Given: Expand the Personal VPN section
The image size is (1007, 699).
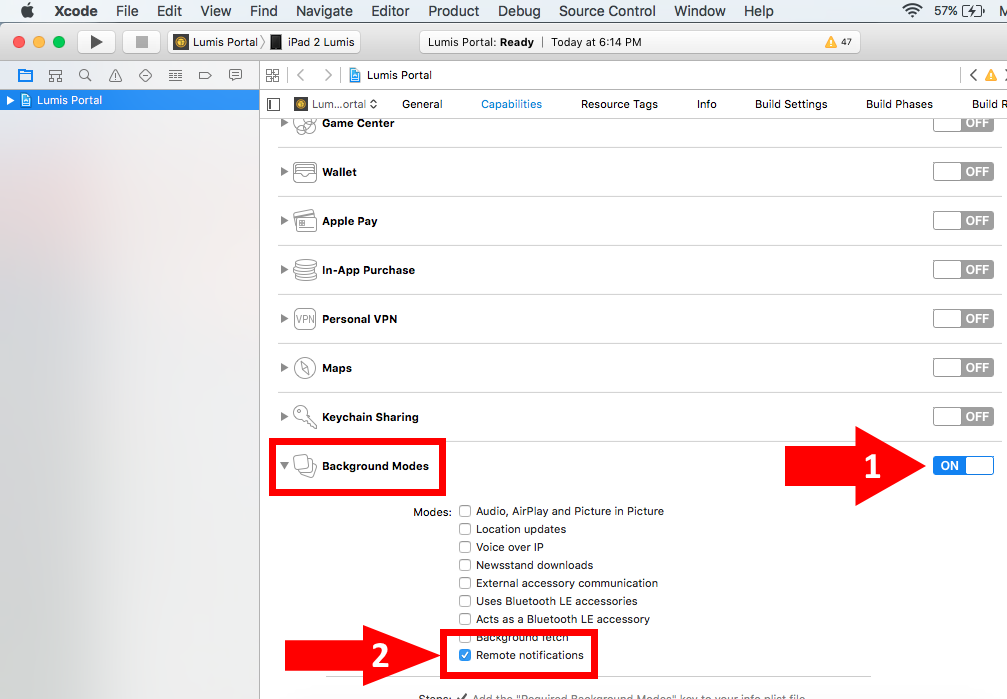Looking at the screenshot, I should (x=284, y=319).
